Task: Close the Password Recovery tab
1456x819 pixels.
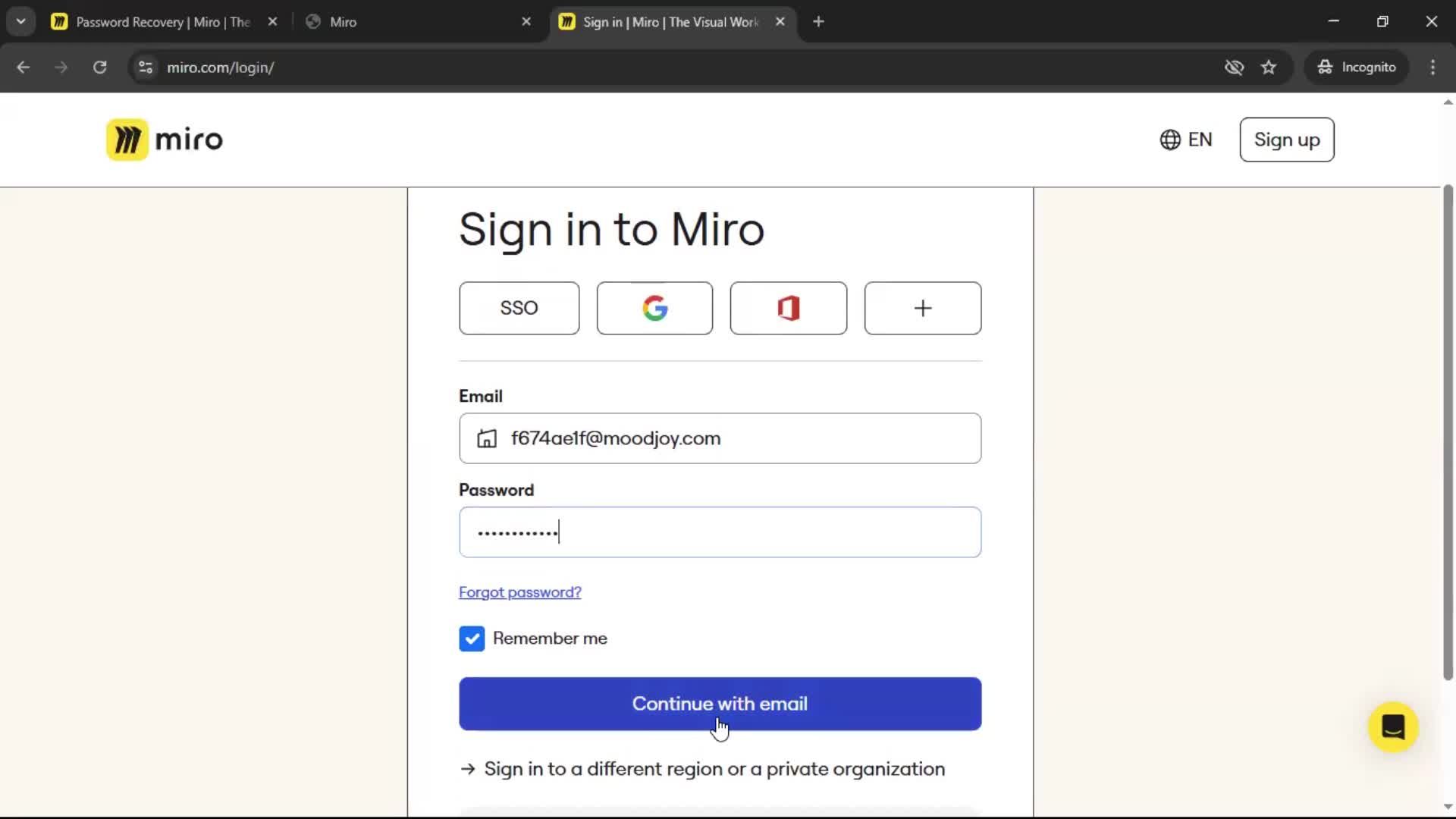Action: pos(272,22)
